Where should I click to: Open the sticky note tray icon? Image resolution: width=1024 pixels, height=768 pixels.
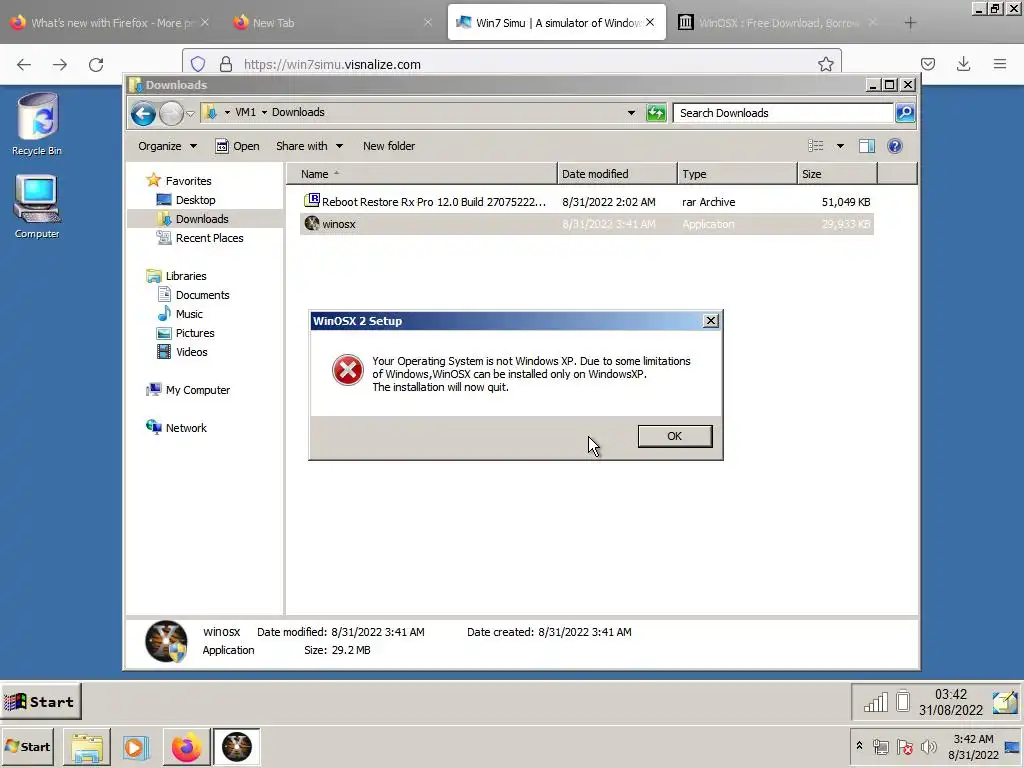(1004, 702)
